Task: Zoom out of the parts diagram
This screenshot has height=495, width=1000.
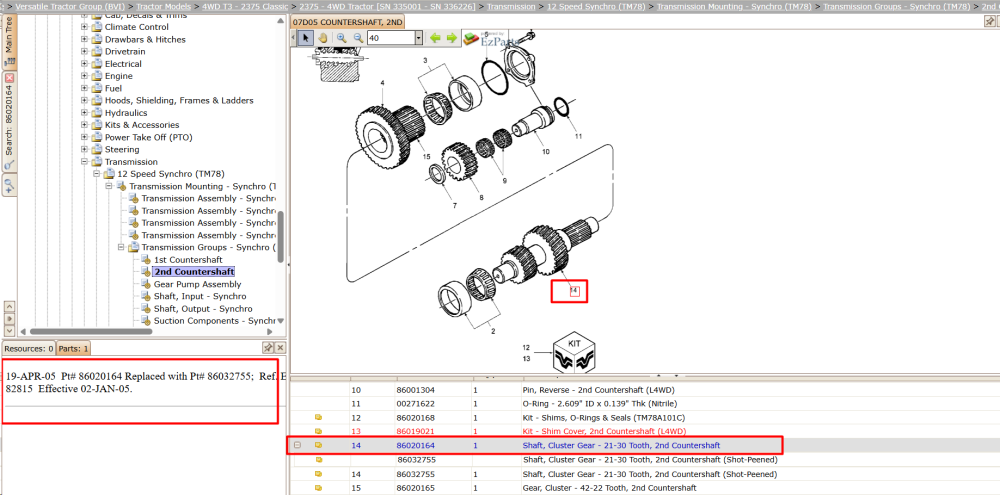Action: point(358,38)
